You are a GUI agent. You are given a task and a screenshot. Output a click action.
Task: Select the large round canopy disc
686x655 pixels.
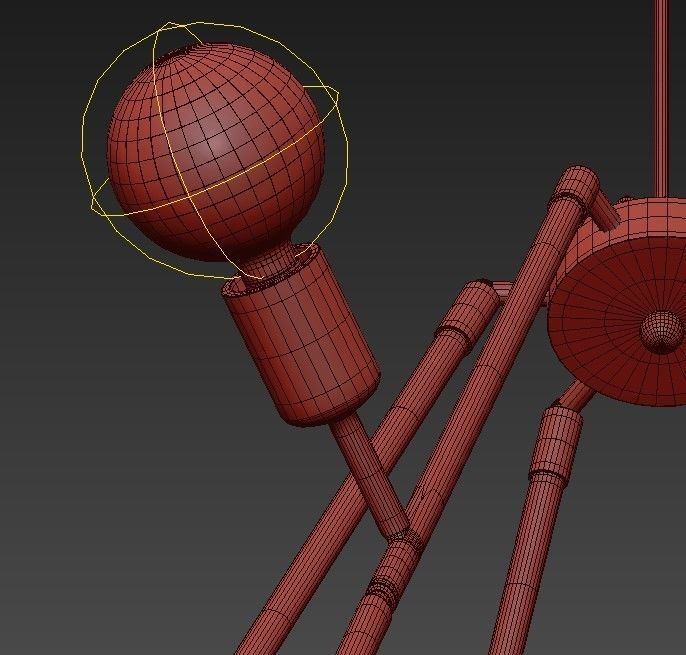619,302
